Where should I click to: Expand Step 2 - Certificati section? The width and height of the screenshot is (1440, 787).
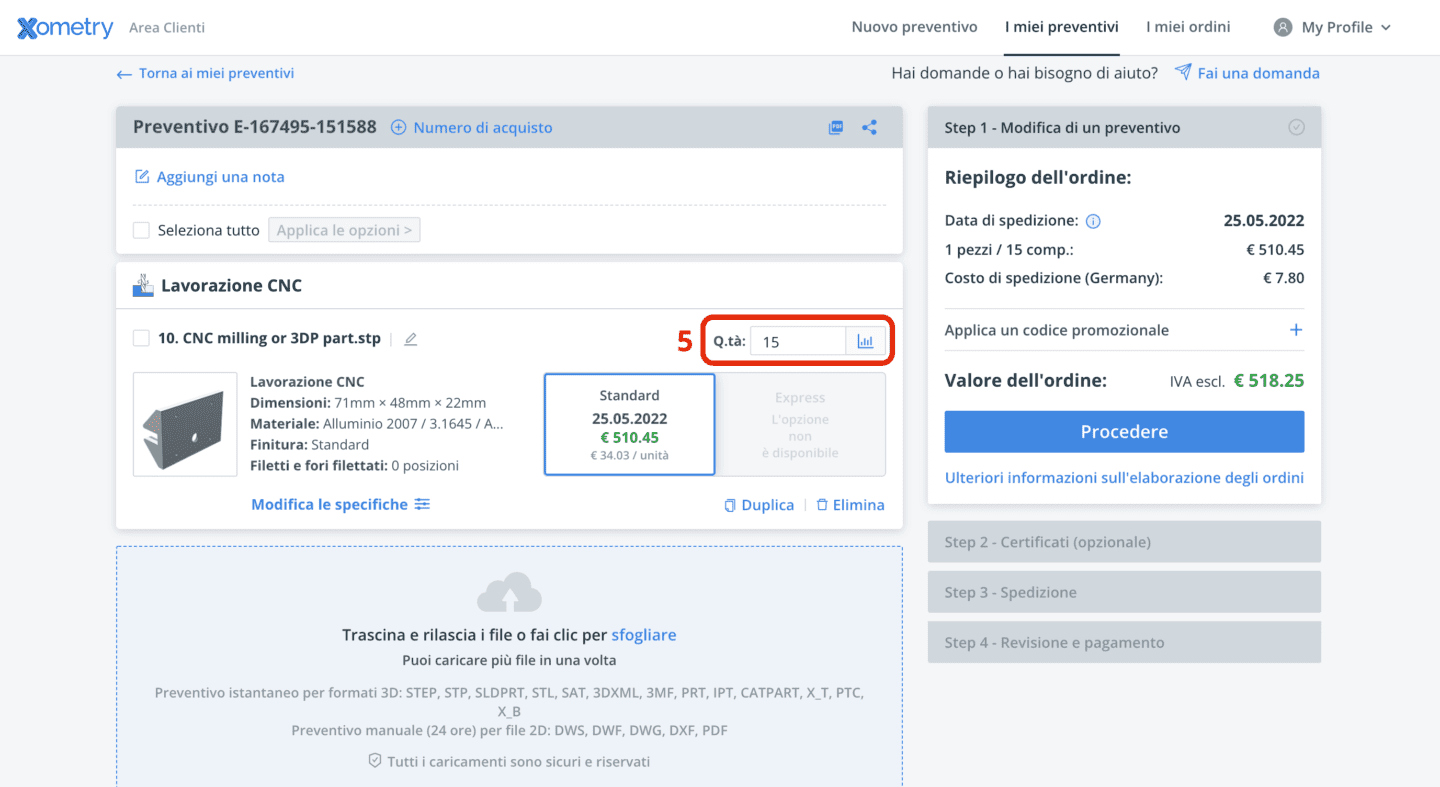point(1124,542)
